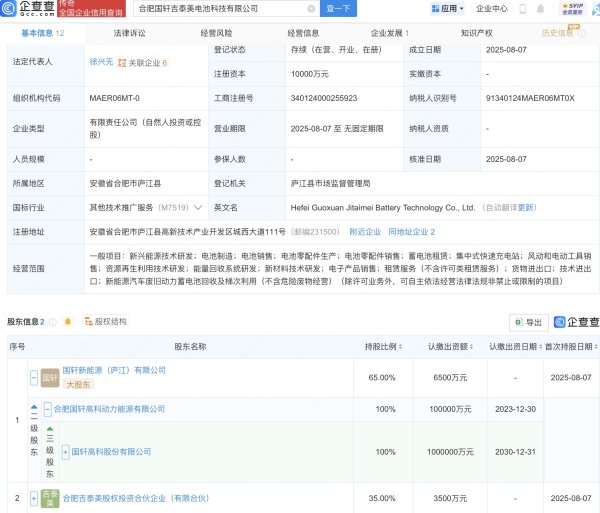Select taxpayer ID 91340124MAER06MT0X
The image size is (600, 513).
[530, 98]
